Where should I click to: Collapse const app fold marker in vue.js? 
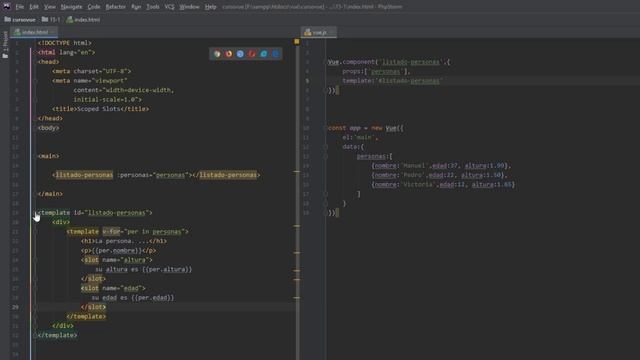326,128
